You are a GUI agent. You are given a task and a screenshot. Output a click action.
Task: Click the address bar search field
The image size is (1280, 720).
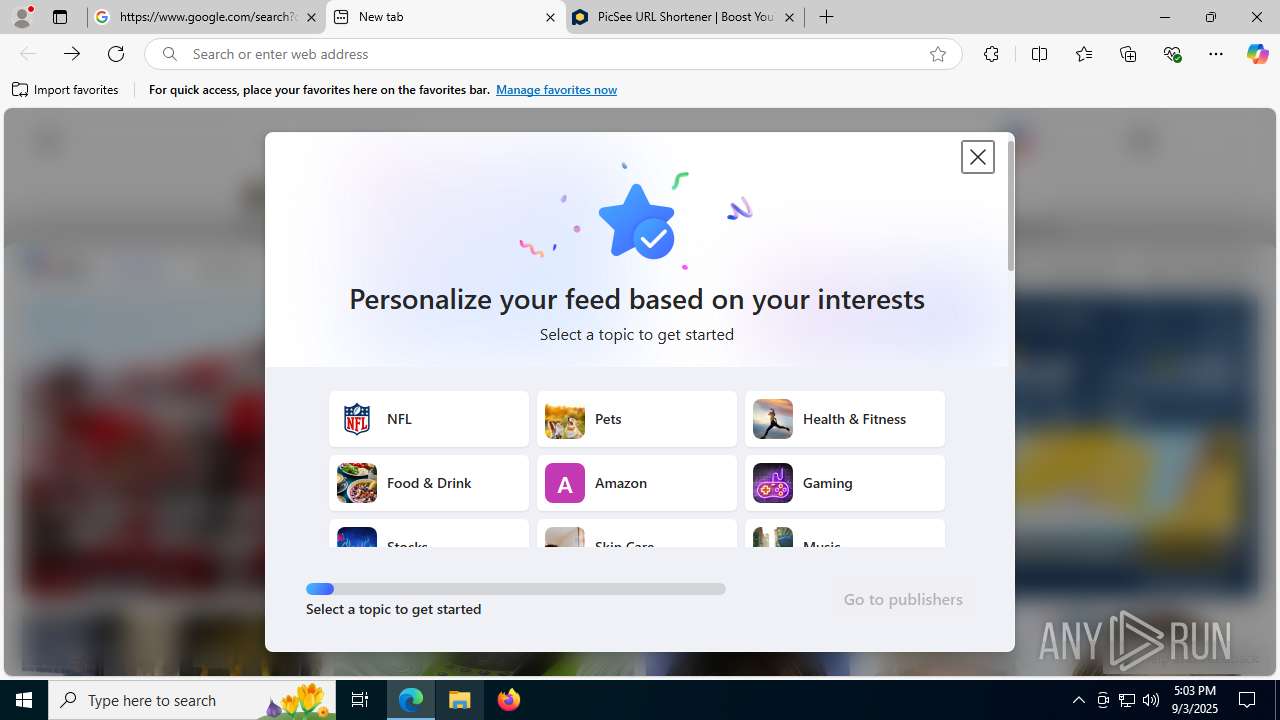pyautogui.click(x=552, y=54)
